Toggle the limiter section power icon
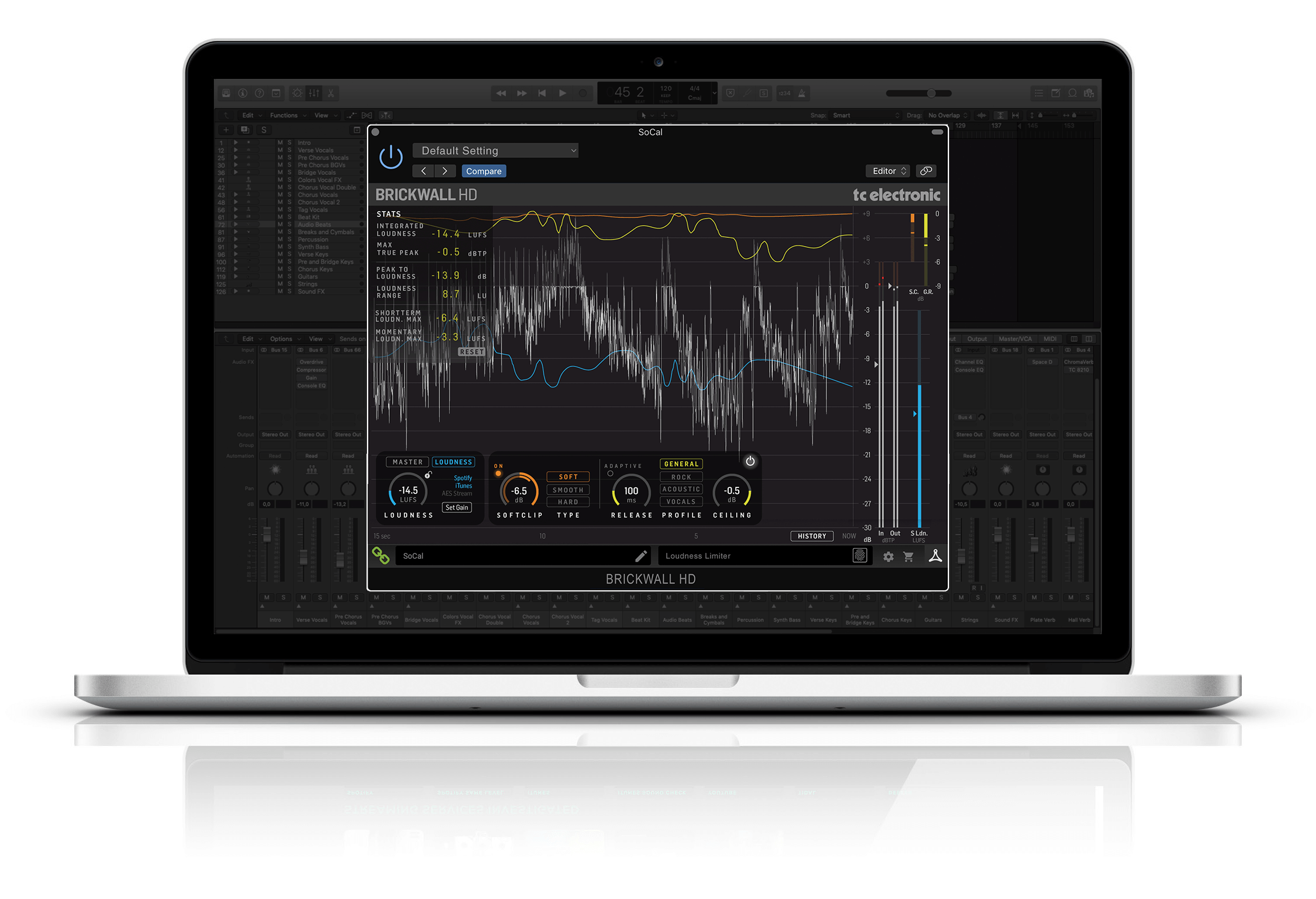The height and width of the screenshot is (899, 1316). click(x=750, y=461)
